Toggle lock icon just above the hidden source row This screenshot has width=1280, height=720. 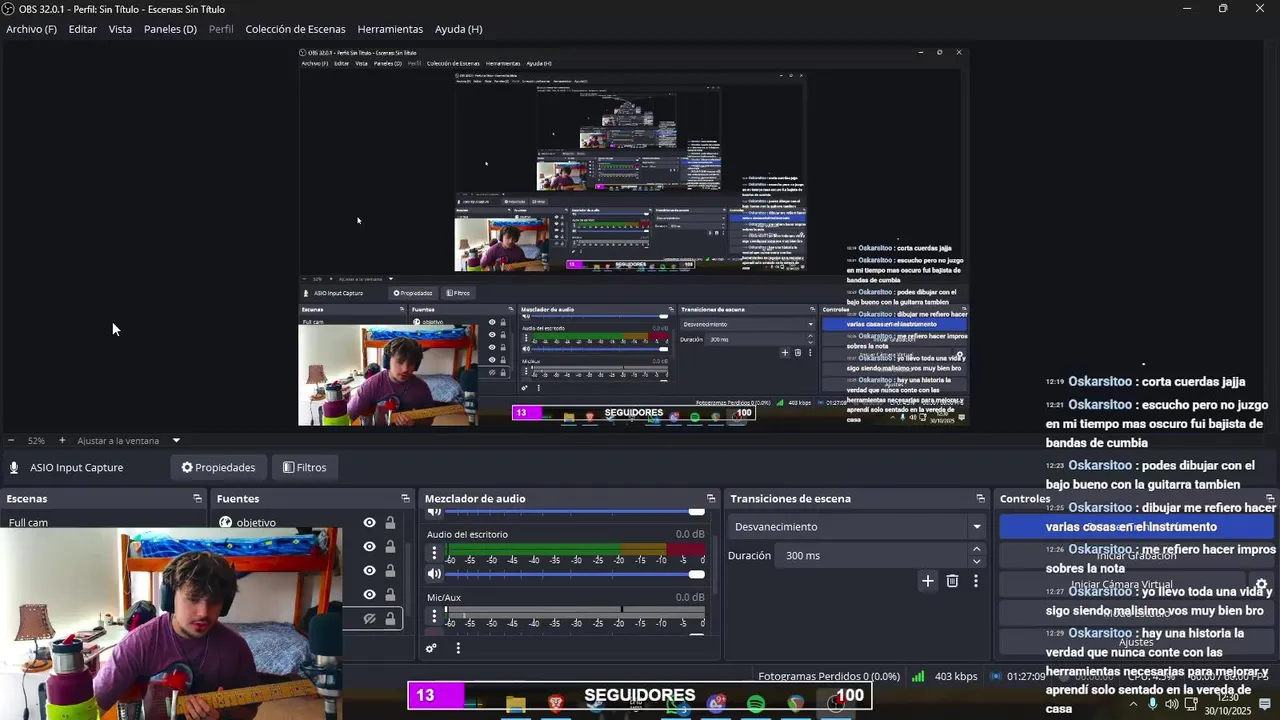coord(390,595)
